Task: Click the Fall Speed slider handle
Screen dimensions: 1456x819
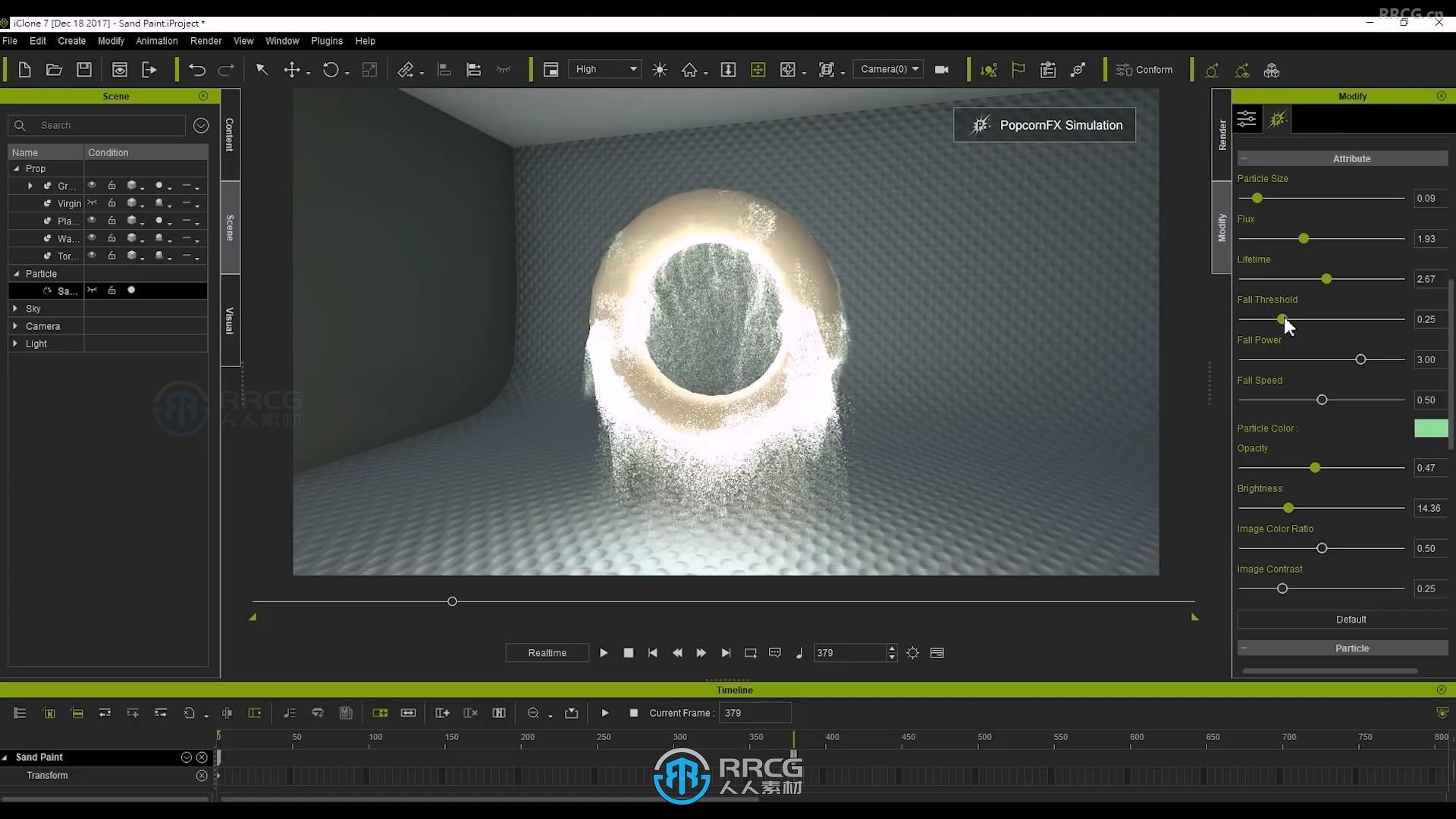Action: 1322,400
